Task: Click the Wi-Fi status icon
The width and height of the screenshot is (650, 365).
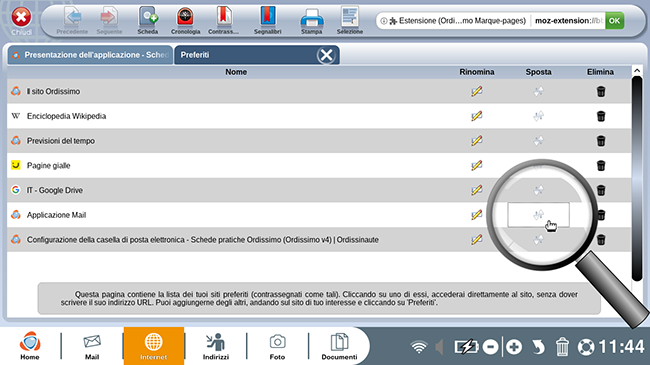Action: 419,347
